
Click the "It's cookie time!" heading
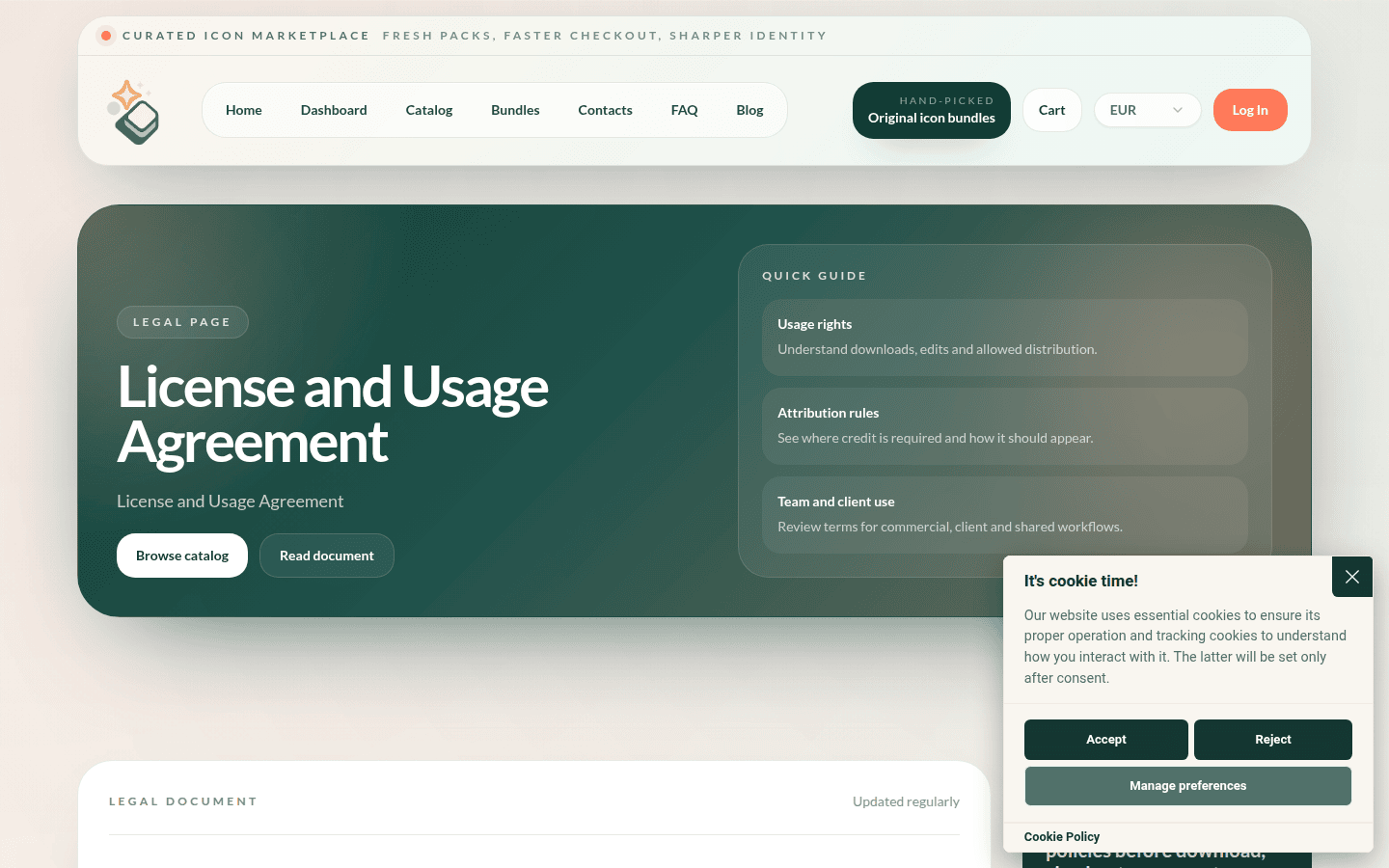click(x=1081, y=581)
